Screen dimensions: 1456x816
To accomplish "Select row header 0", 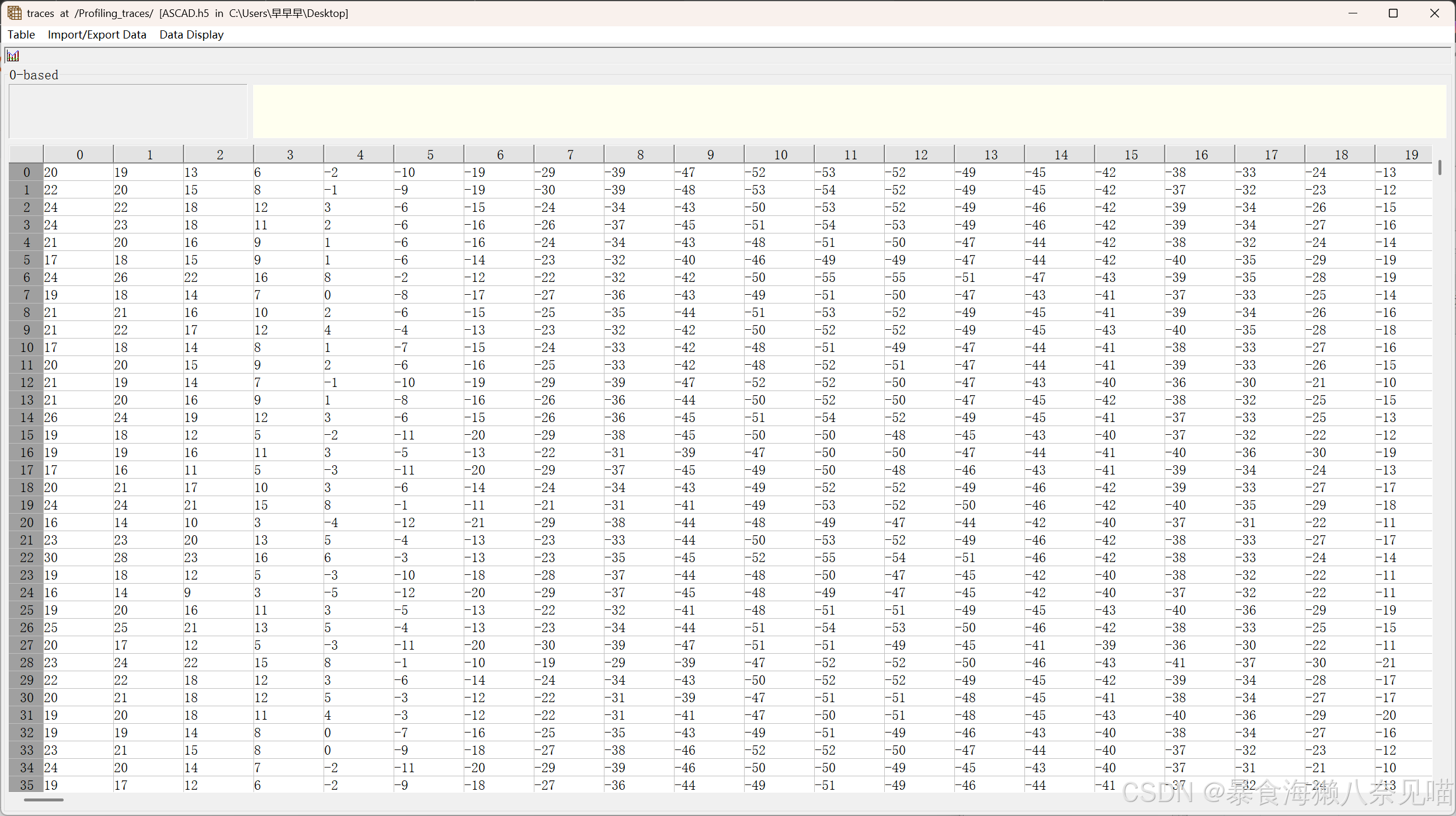I will pyautogui.click(x=26, y=172).
